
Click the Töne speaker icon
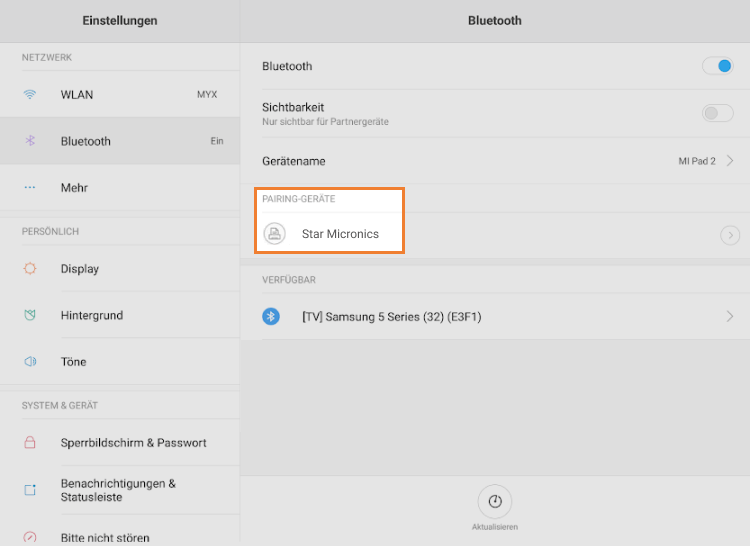pos(30,362)
